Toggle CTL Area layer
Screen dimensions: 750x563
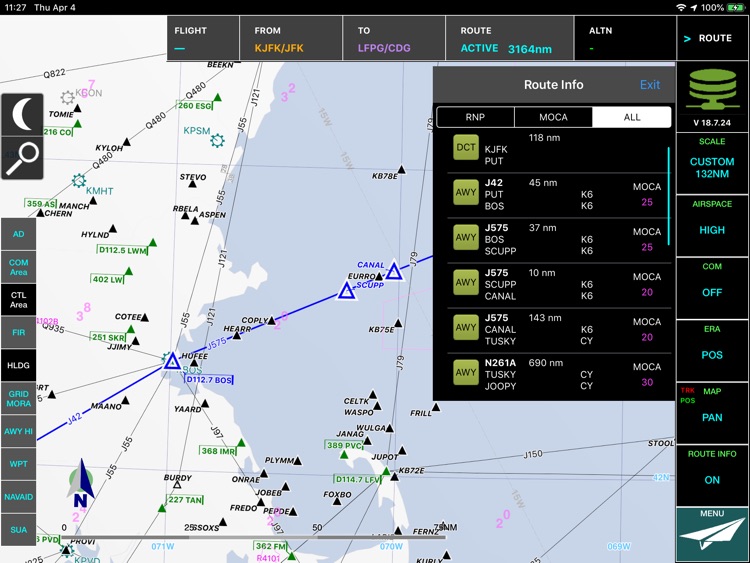point(18,300)
